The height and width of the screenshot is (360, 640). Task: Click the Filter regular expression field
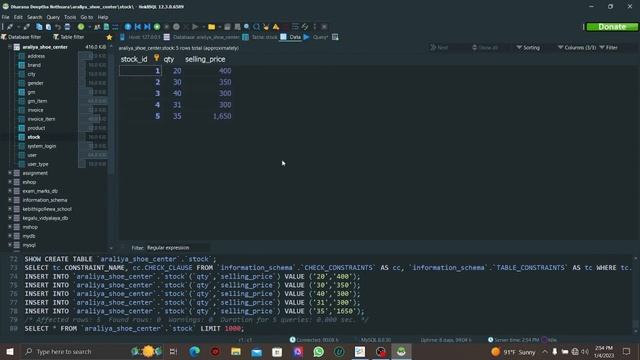pos(178,248)
